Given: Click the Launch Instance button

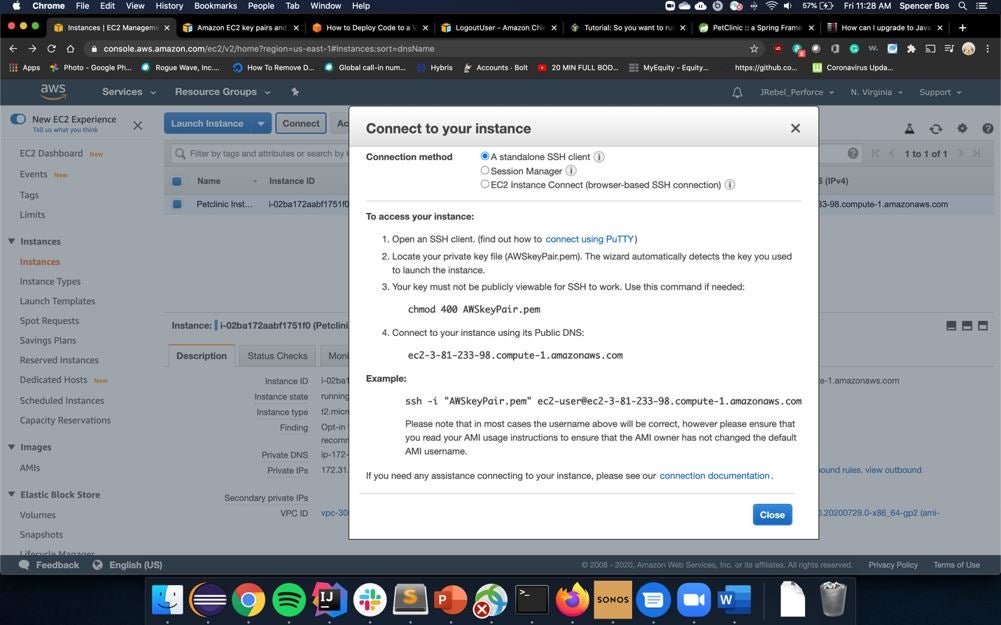Looking at the screenshot, I should (x=207, y=123).
